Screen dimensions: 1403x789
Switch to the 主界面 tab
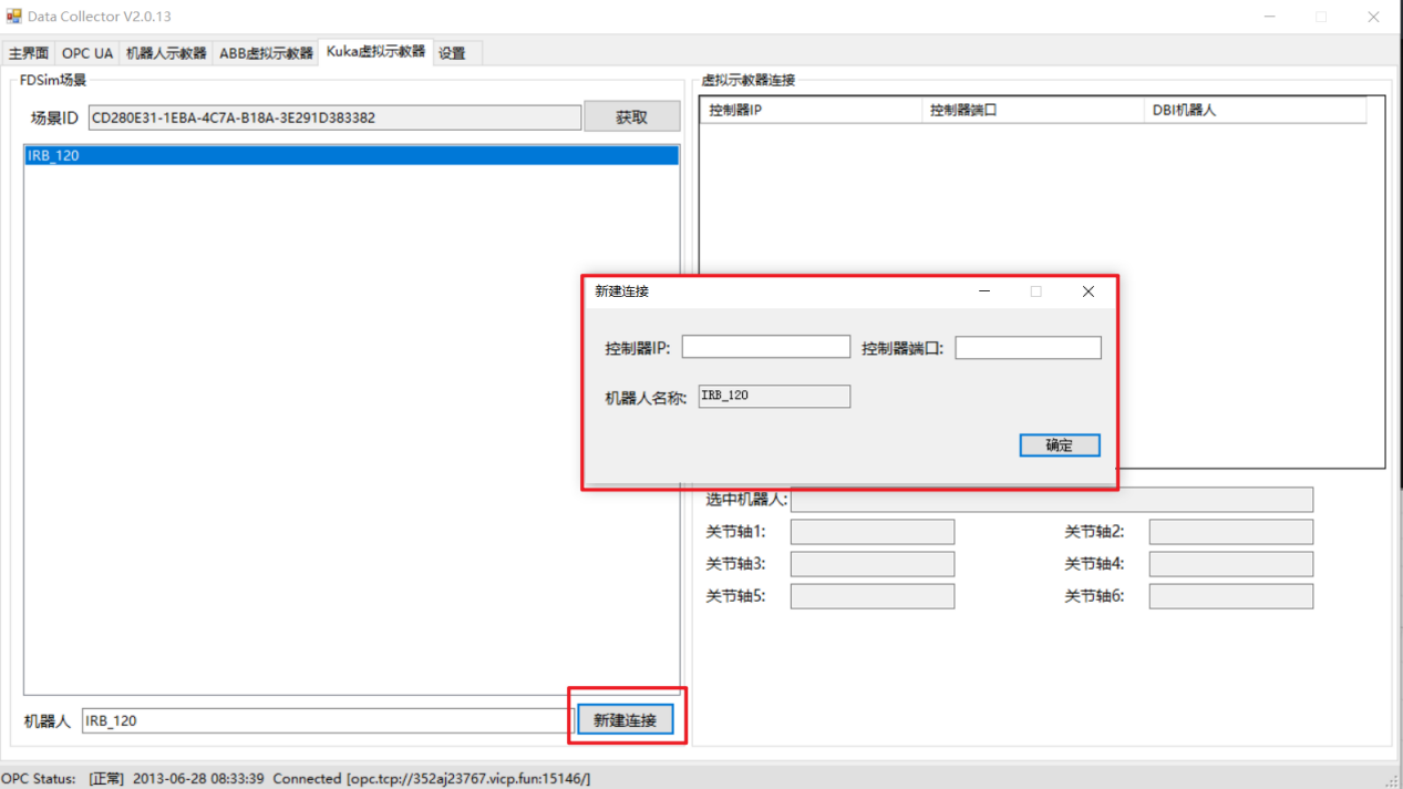(29, 53)
